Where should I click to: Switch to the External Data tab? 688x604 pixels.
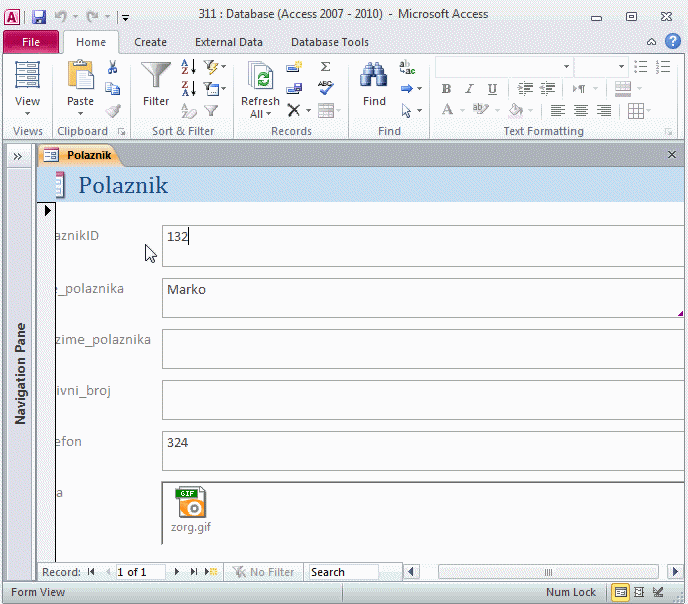pyautogui.click(x=229, y=42)
